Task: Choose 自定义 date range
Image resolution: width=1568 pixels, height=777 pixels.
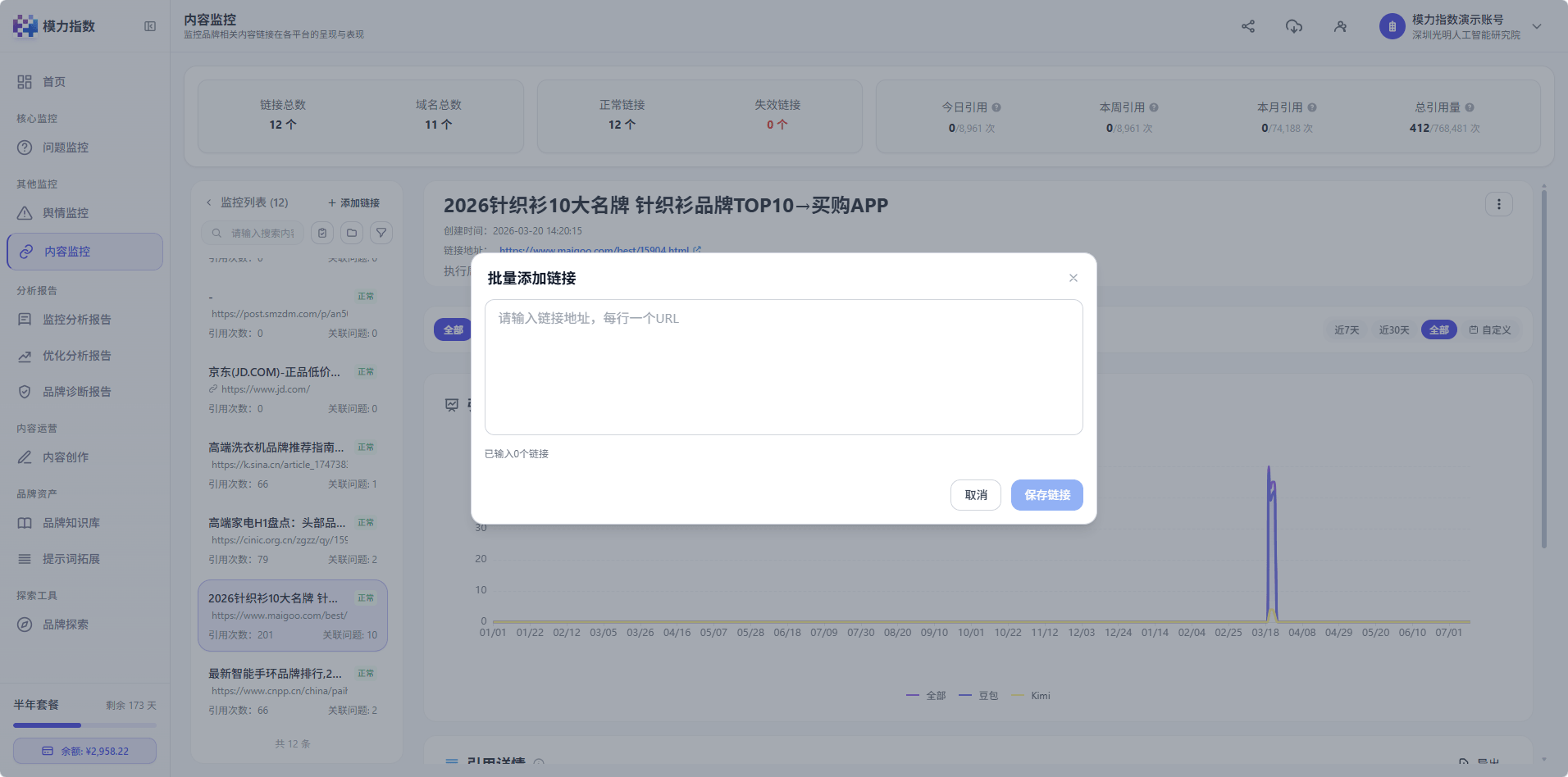Action: click(1490, 330)
